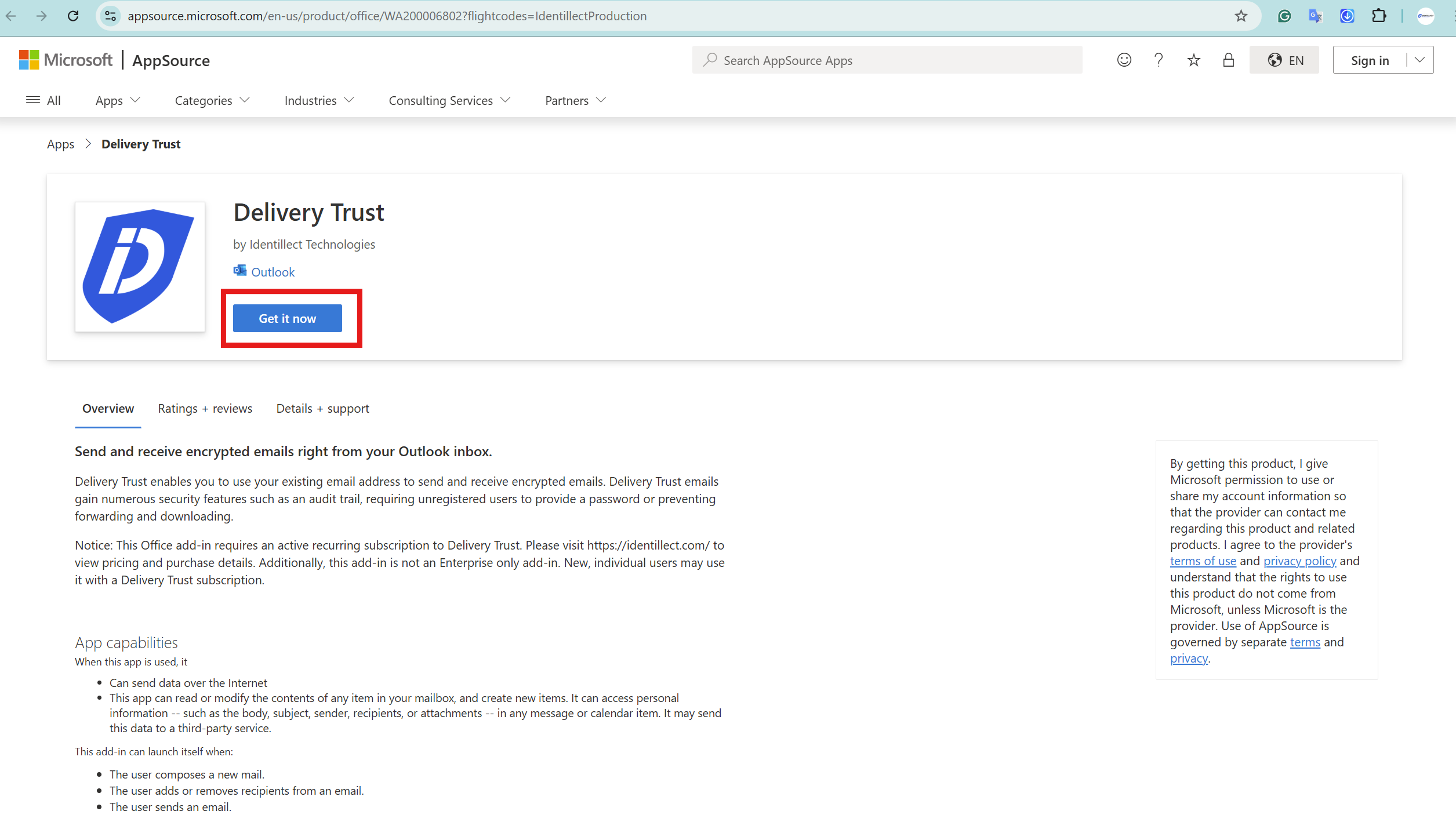Reload the page with the refresh icon
Screen dimensions: 1456x833
(x=73, y=16)
